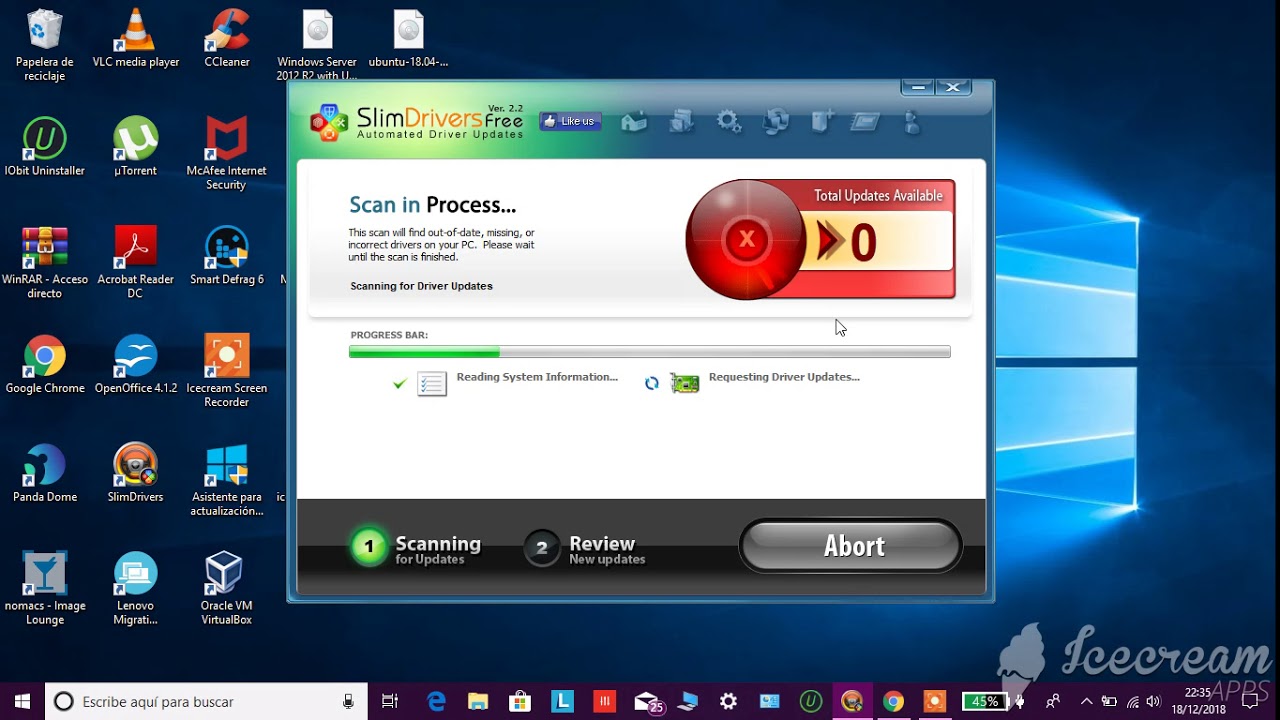Click the SlimDrivers logo
The image size is (1280, 720).
[x=417, y=122]
